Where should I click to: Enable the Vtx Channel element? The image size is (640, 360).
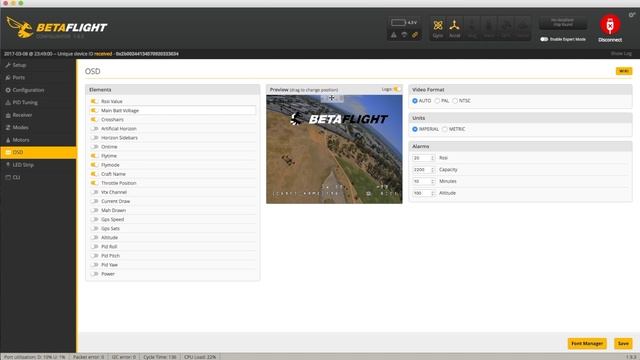(94, 192)
